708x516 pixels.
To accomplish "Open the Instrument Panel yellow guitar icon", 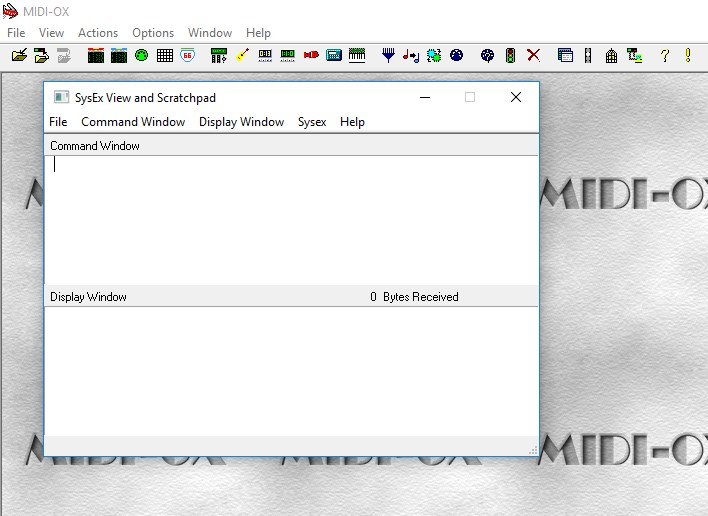I will pyautogui.click(x=242, y=55).
